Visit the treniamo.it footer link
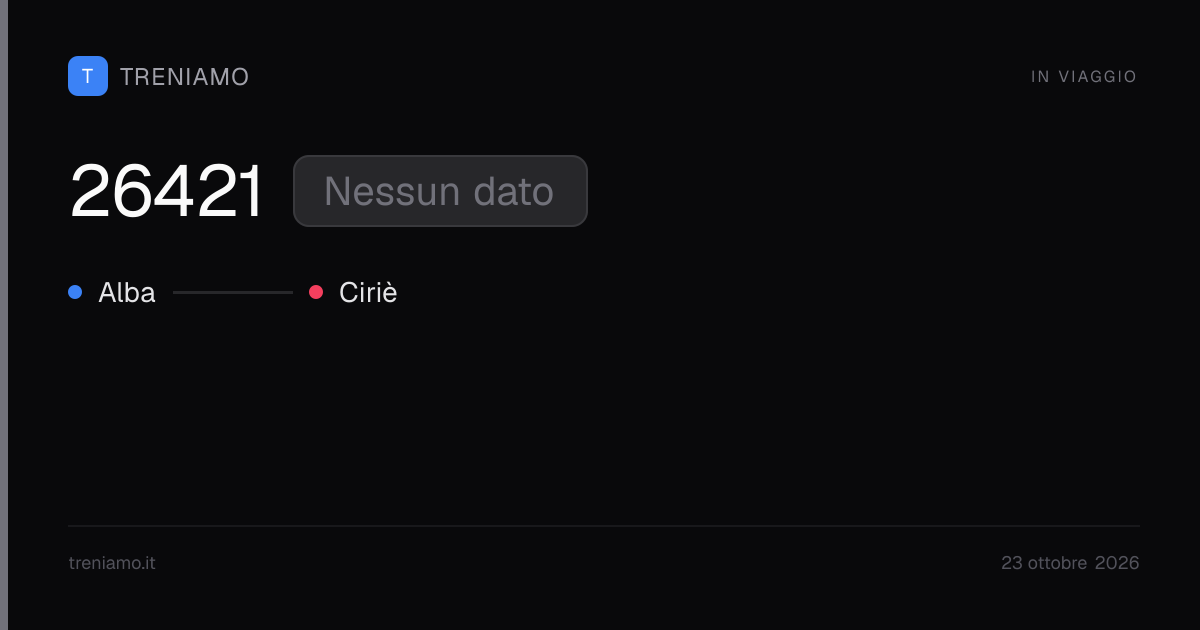The image size is (1200, 630). pos(112,563)
